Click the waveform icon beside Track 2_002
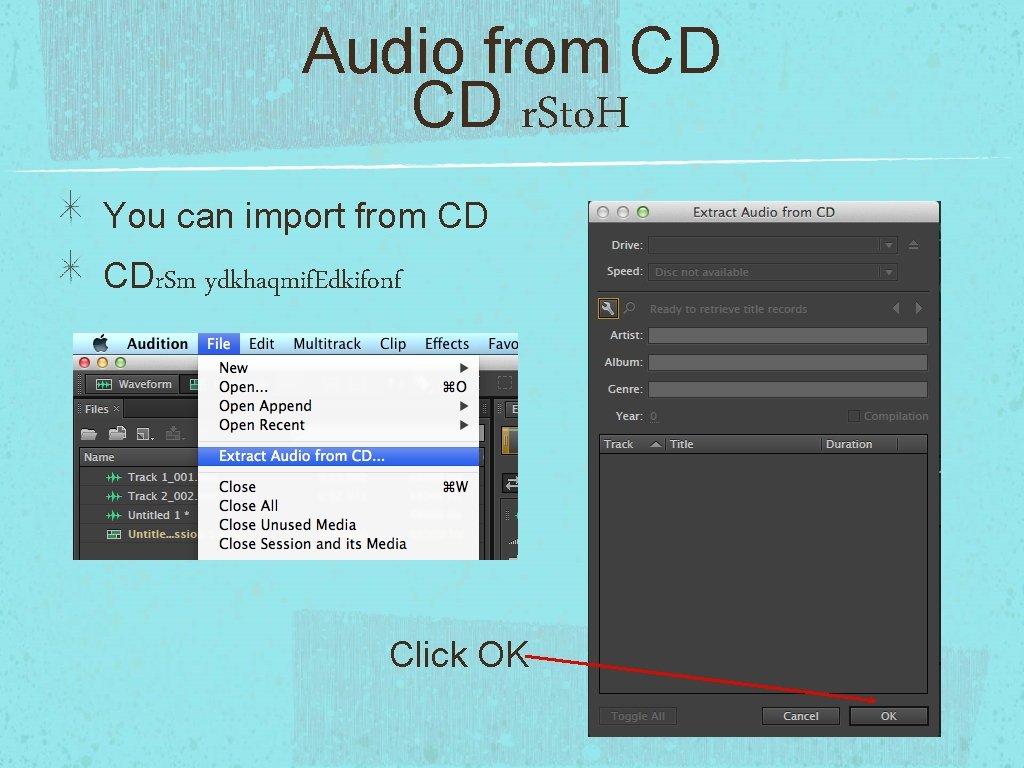Image resolution: width=1024 pixels, height=768 pixels. [x=114, y=496]
